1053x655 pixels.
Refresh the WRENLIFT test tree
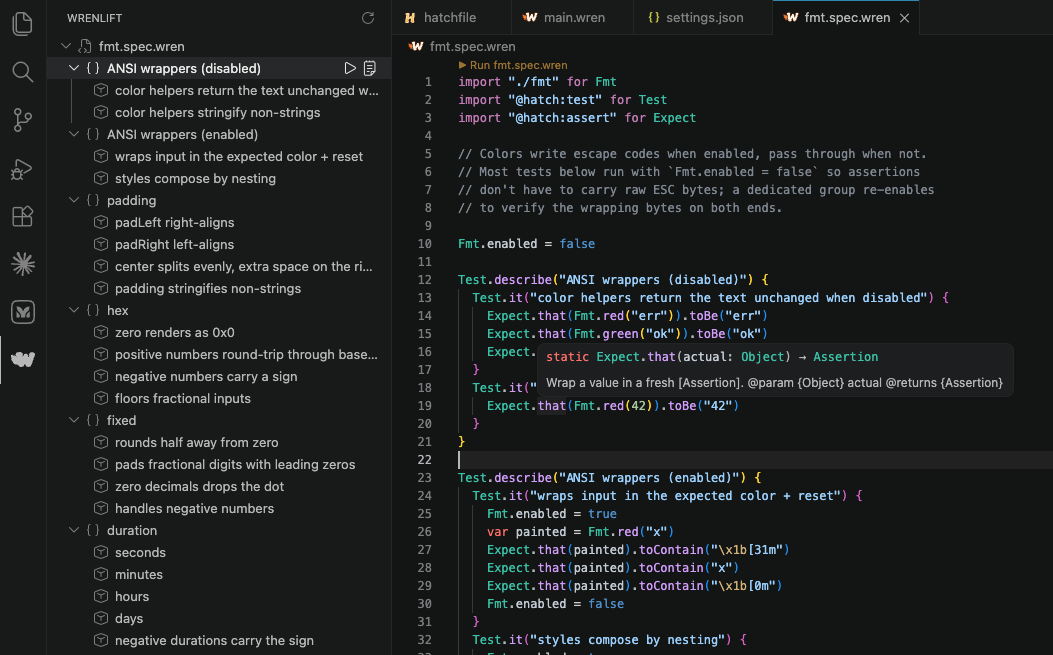click(368, 18)
